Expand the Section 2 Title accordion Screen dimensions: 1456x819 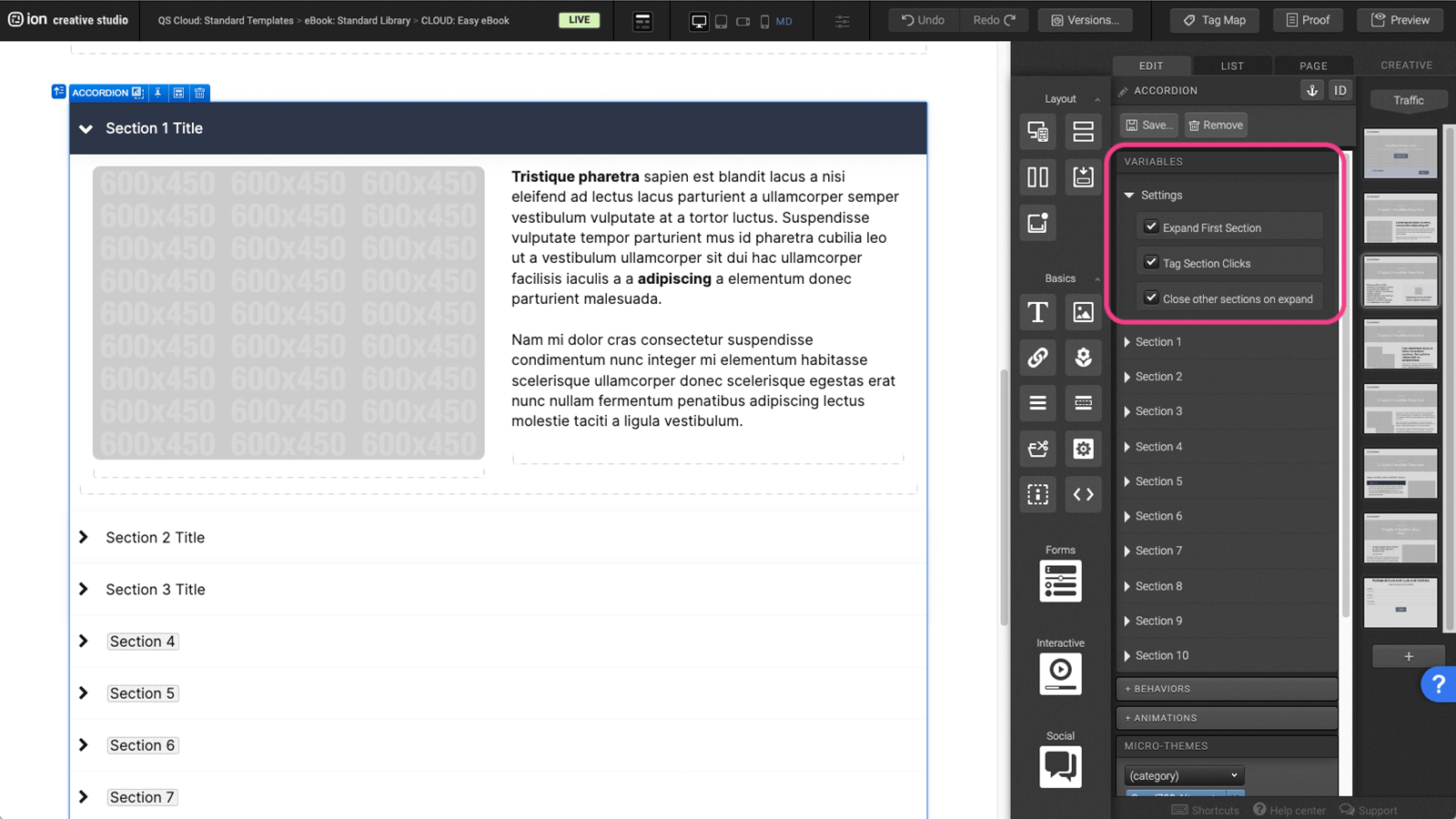[x=499, y=538]
